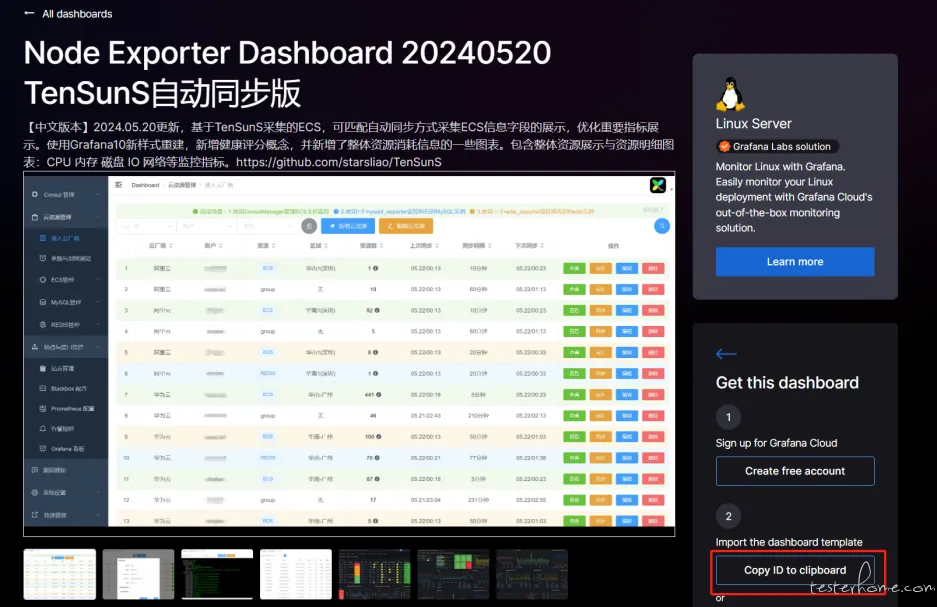Viewport: 937px width, 607px height.
Task: Click the main Node Exporter Dashboard title
Action: coord(287,73)
